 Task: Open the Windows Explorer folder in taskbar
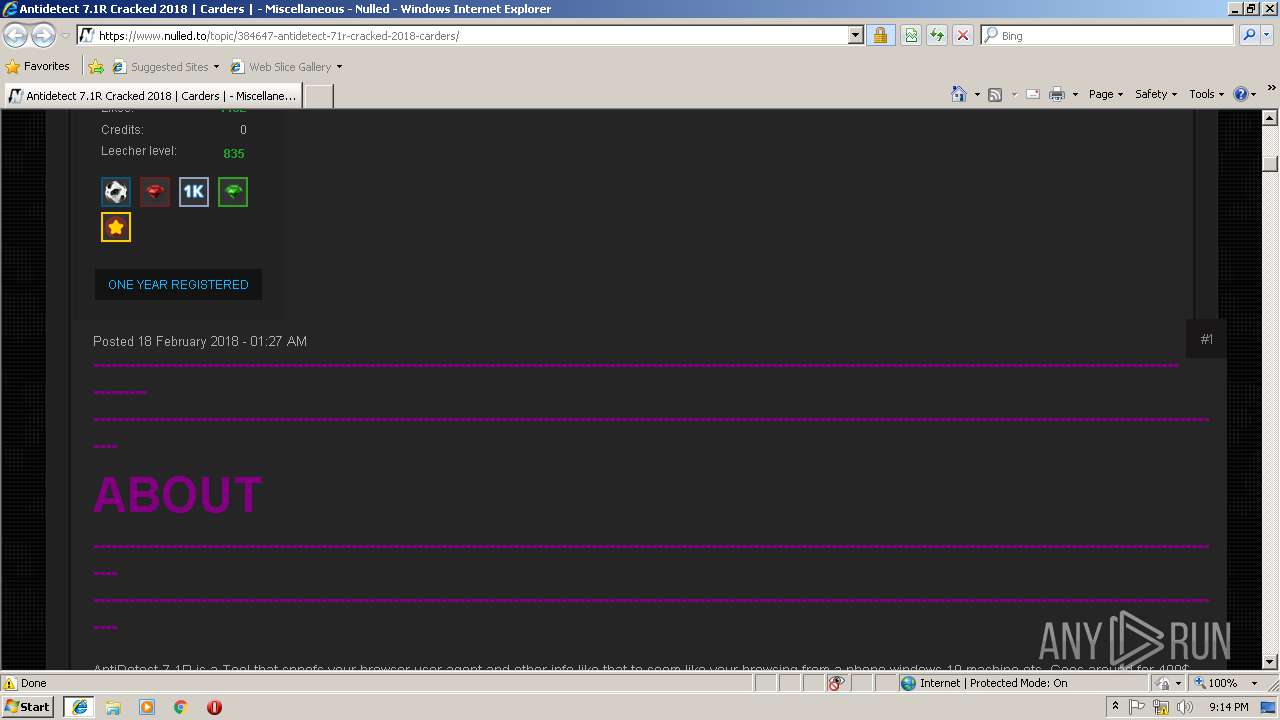(x=113, y=706)
